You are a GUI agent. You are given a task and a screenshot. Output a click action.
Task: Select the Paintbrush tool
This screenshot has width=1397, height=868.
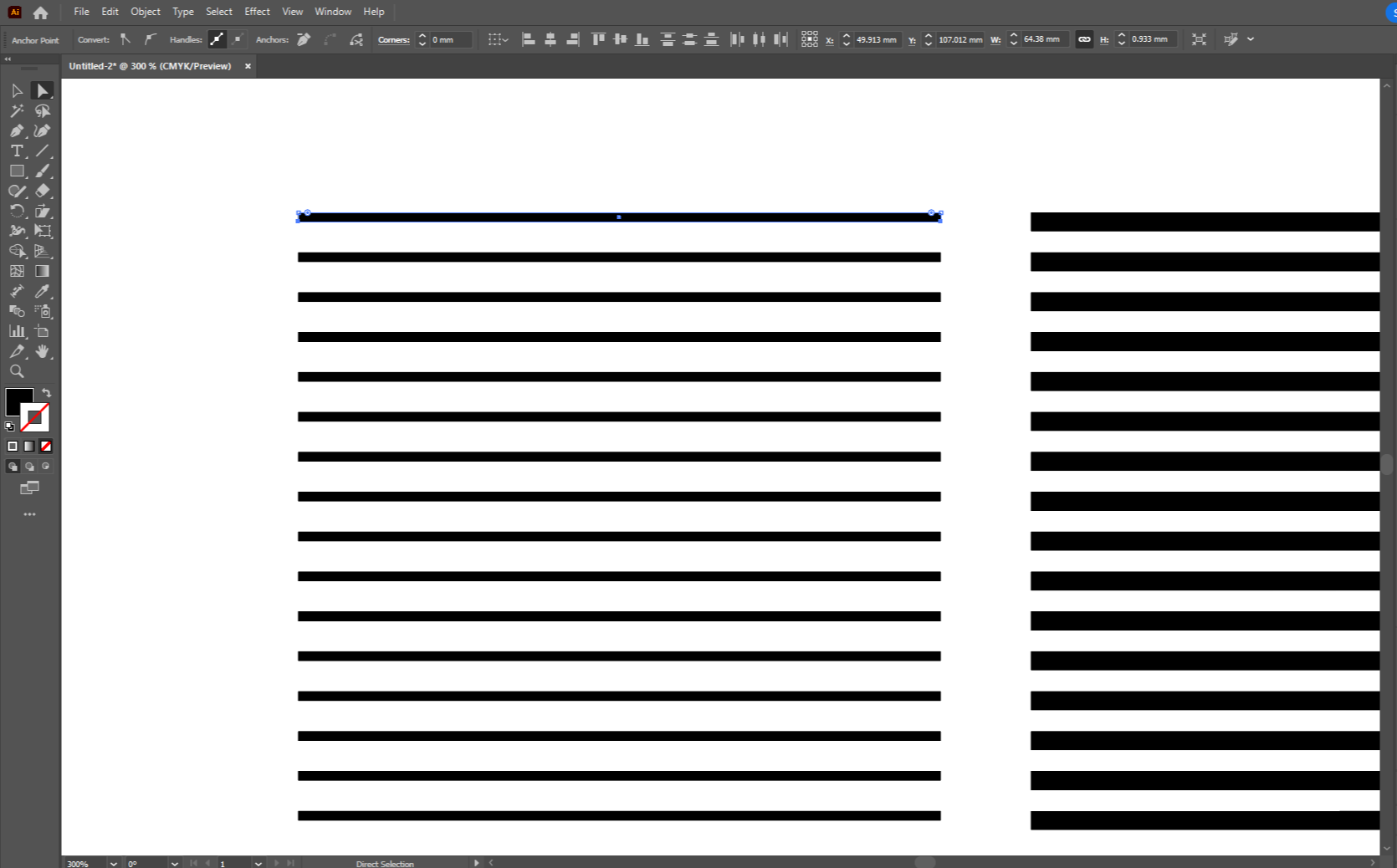point(43,171)
